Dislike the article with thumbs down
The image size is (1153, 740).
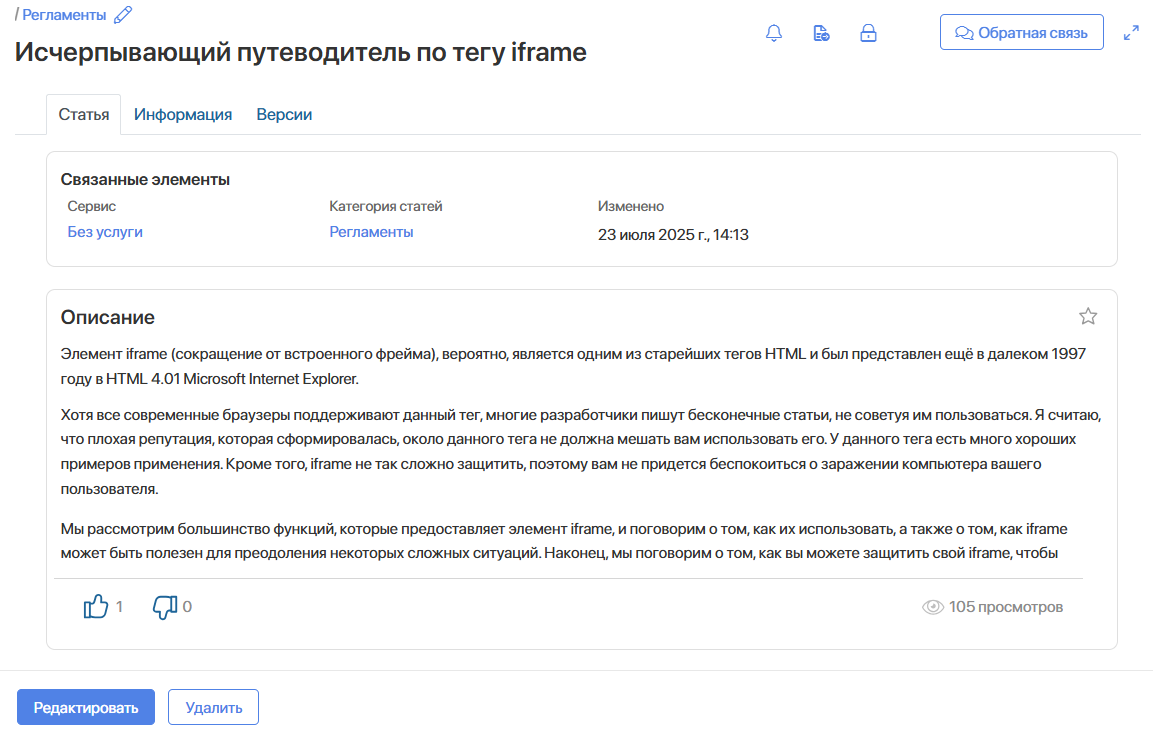pyautogui.click(x=164, y=606)
